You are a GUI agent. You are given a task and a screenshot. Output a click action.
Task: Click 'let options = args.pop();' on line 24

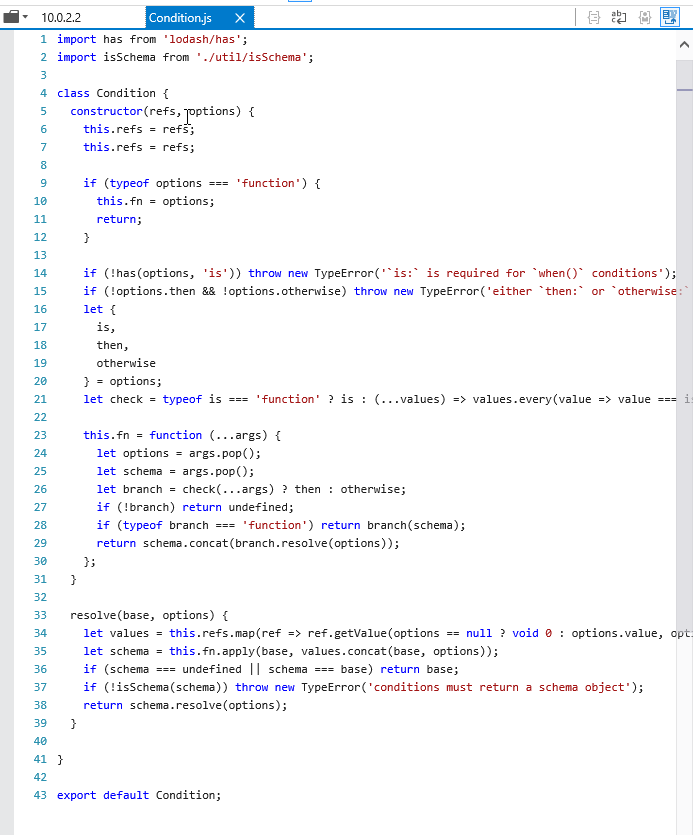click(x=178, y=453)
